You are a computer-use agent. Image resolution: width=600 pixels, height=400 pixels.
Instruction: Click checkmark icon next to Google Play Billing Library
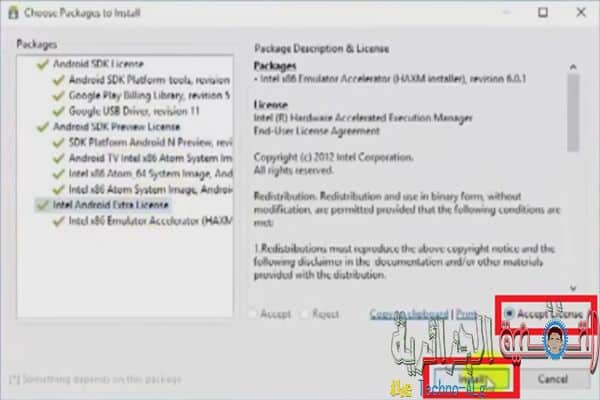coord(58,96)
